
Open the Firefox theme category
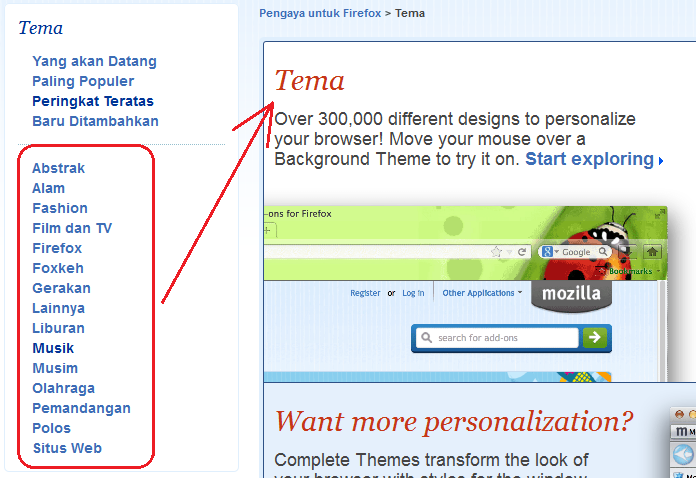tap(57, 248)
